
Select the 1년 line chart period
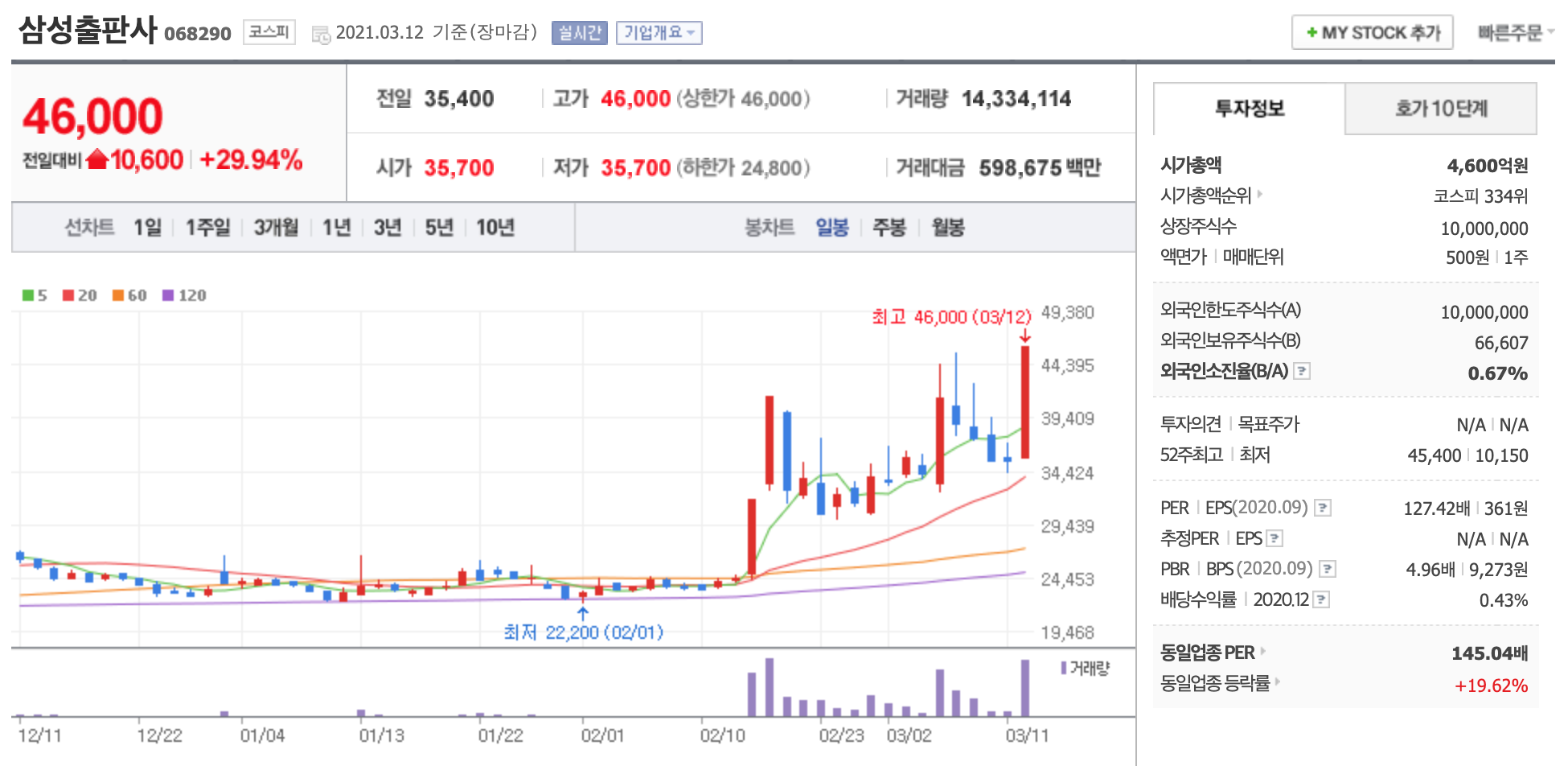337,228
